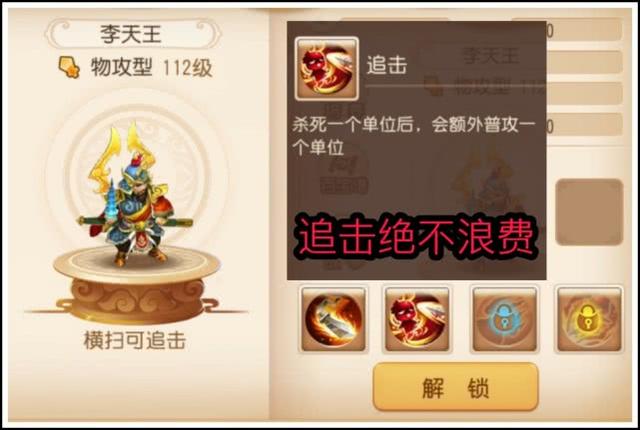Click the topmost stat bar at right
This screenshot has width=640, height=430.
(x=584, y=30)
